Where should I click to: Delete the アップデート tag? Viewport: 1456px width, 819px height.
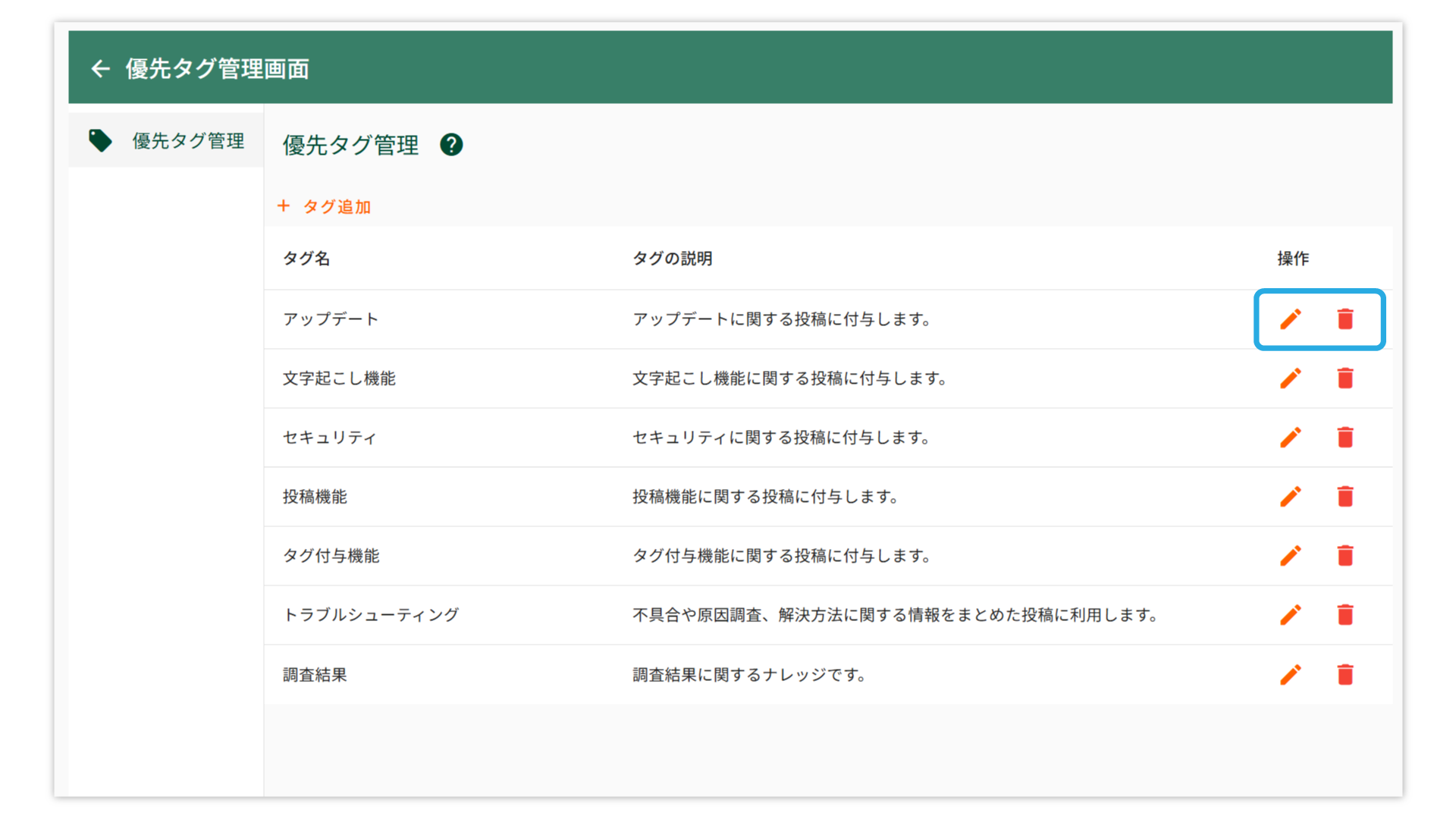(1345, 319)
